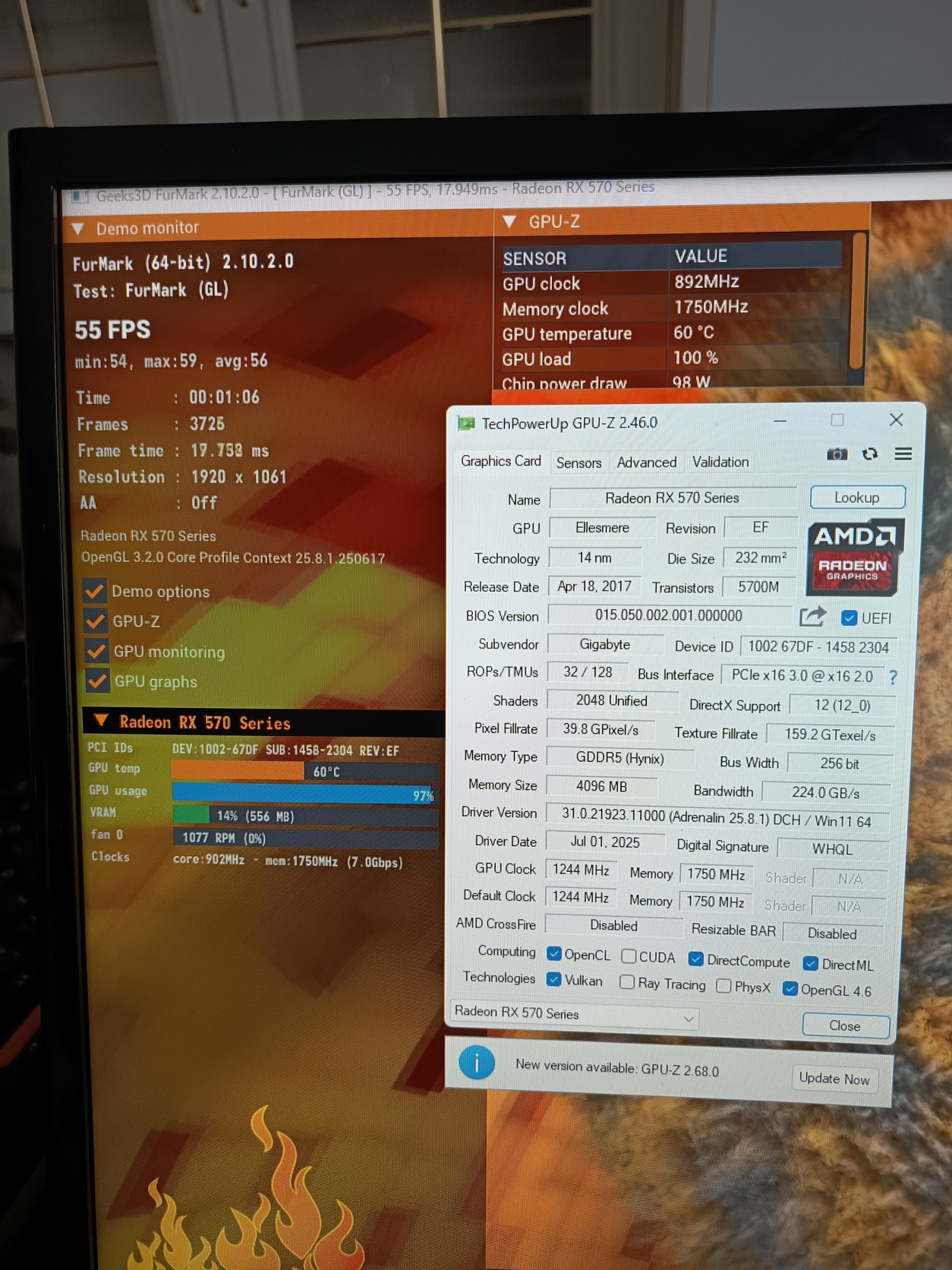The width and height of the screenshot is (952, 1270).
Task: Click the Digital Signature WHQL field
Action: tap(832, 849)
